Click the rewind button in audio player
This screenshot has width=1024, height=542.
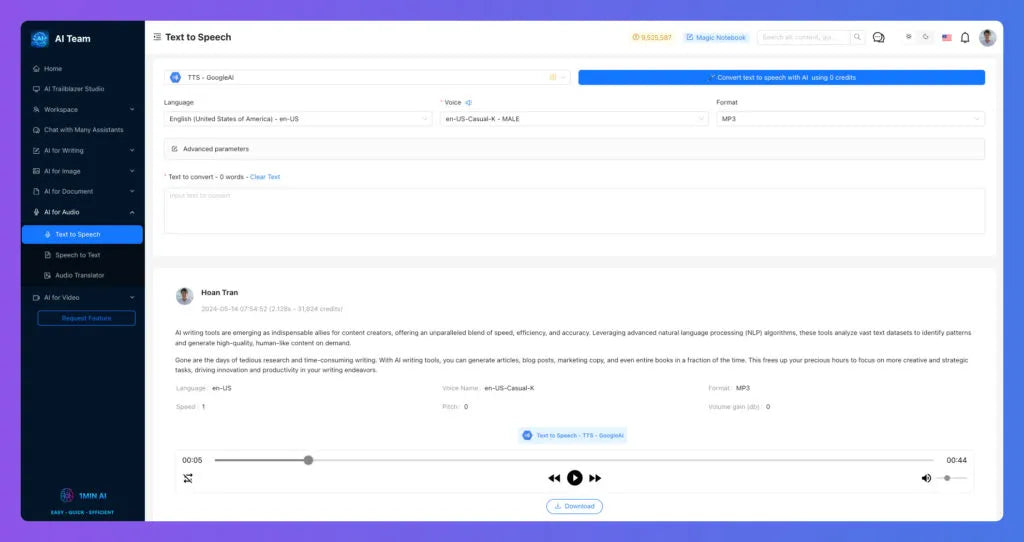(x=554, y=478)
